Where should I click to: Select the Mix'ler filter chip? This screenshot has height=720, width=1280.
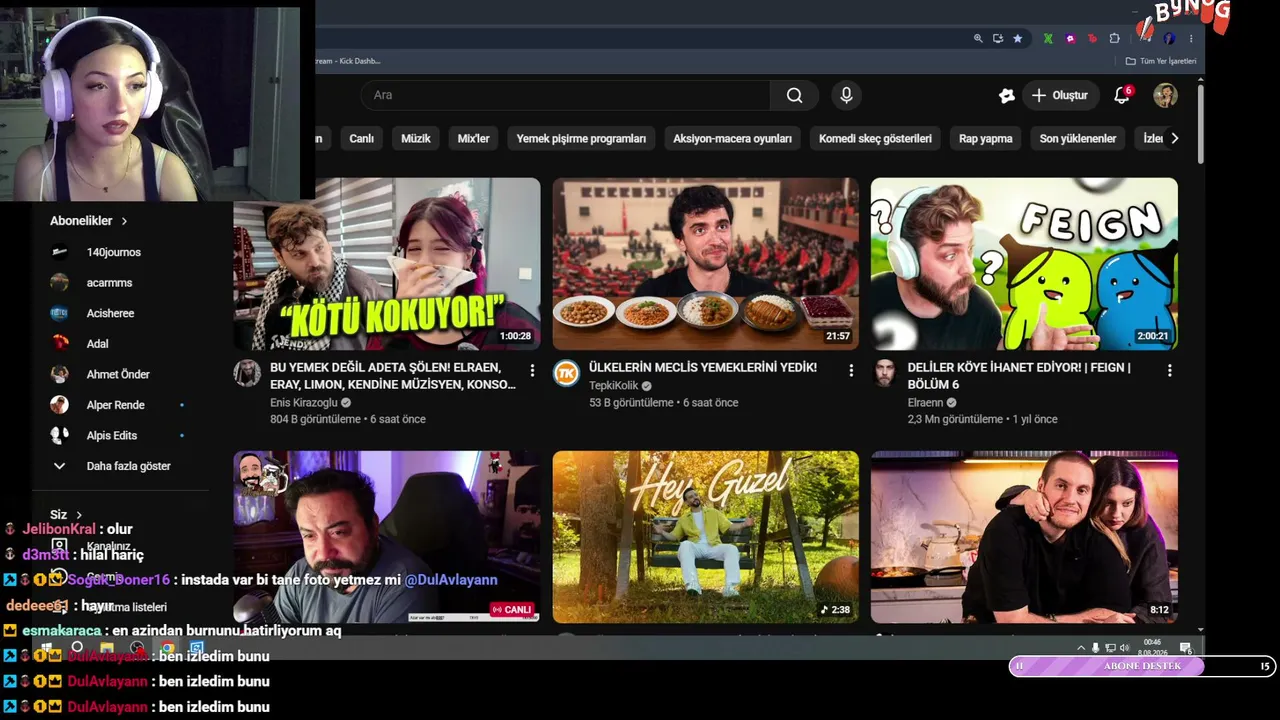tap(474, 138)
